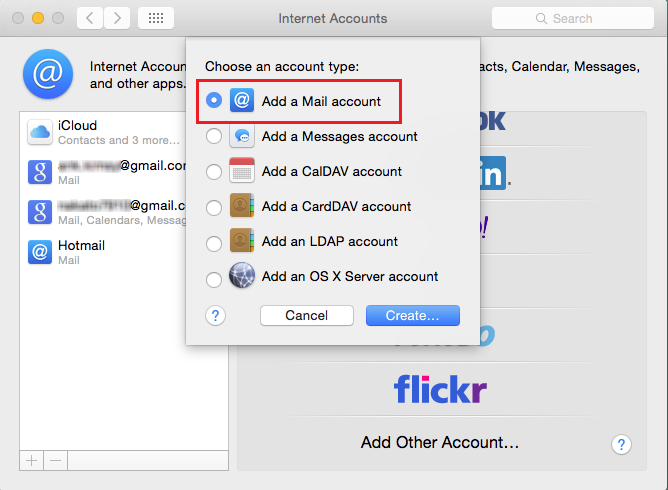Show all preferences with the grid button

[156, 18]
